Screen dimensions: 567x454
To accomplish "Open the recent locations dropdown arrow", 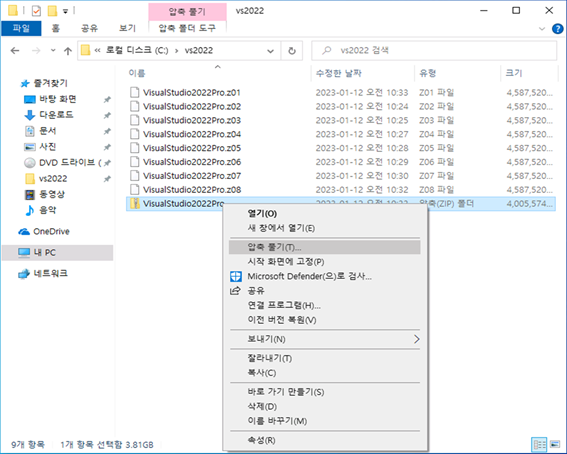I will (x=53, y=50).
